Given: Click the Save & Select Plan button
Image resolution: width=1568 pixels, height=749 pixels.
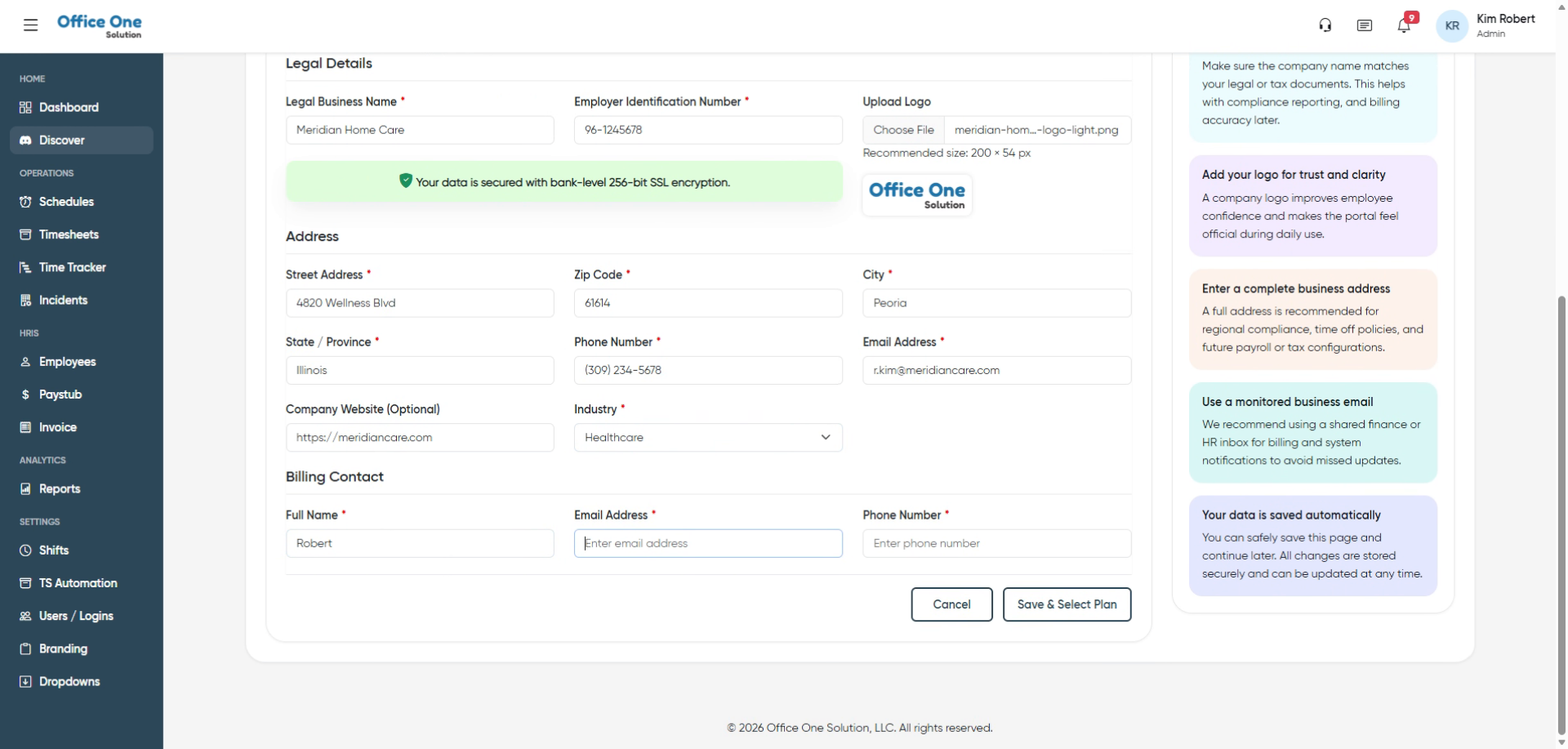Looking at the screenshot, I should point(1067,604).
